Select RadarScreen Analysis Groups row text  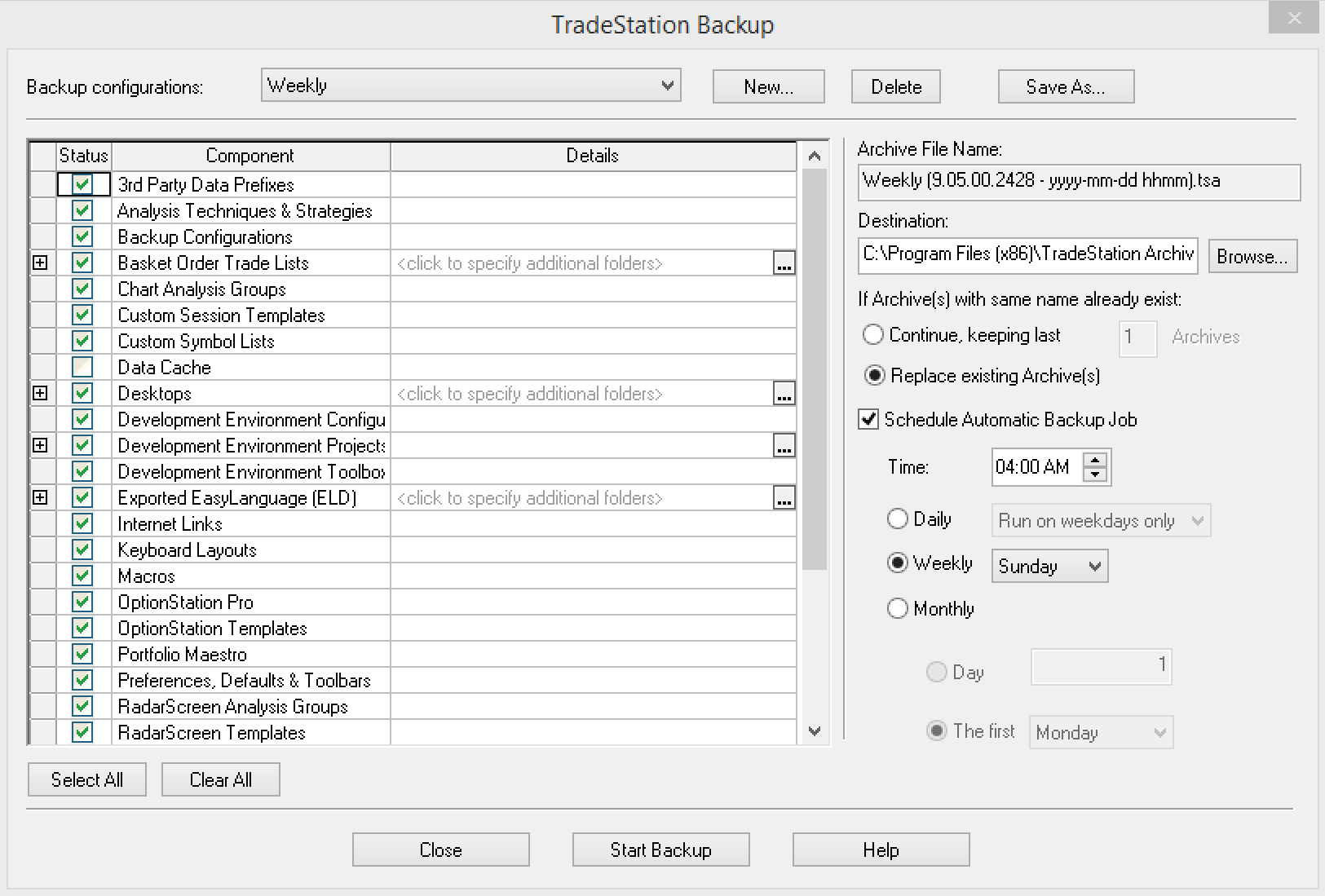coord(232,706)
